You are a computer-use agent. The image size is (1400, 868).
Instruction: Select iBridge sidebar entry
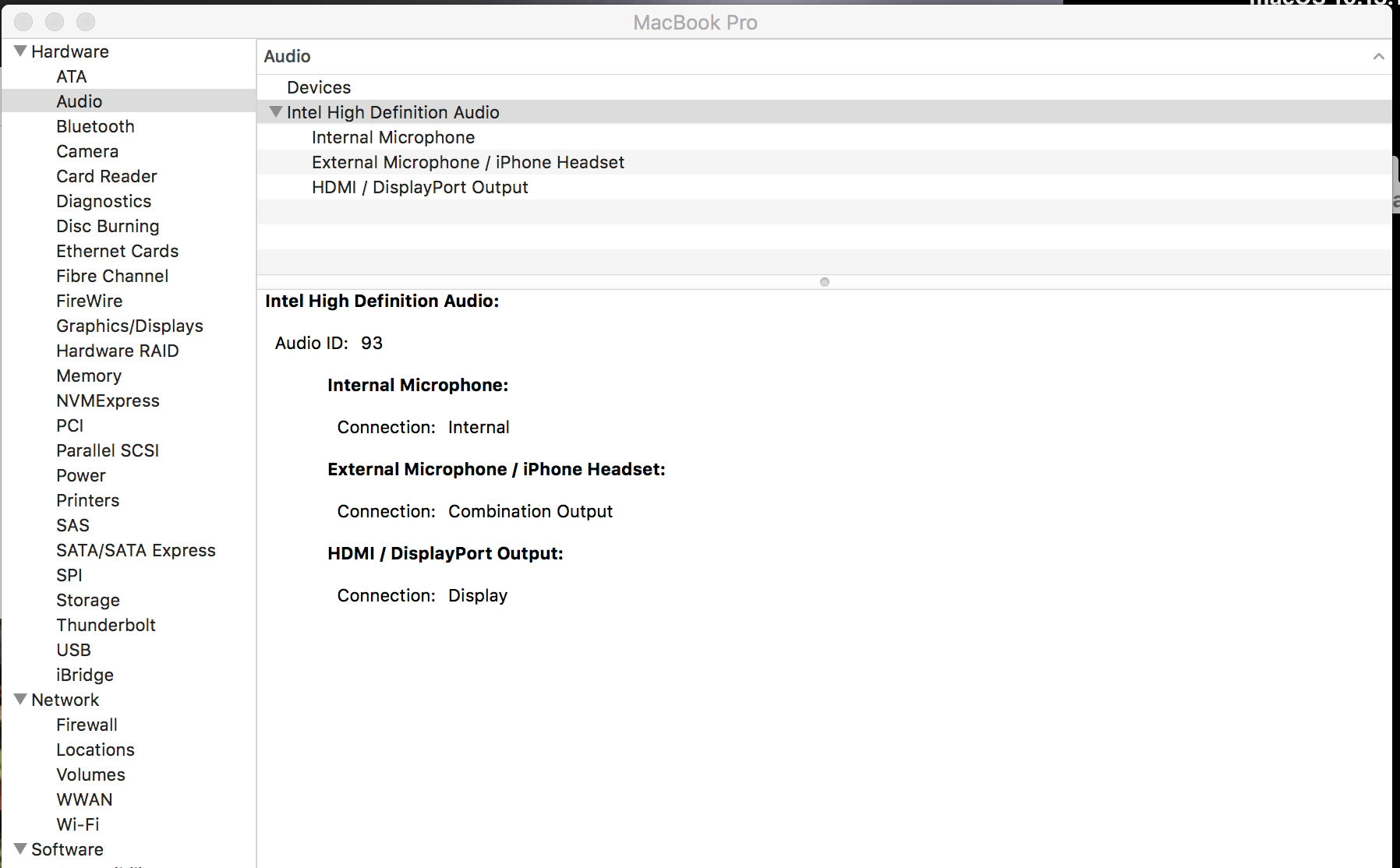[x=85, y=675]
